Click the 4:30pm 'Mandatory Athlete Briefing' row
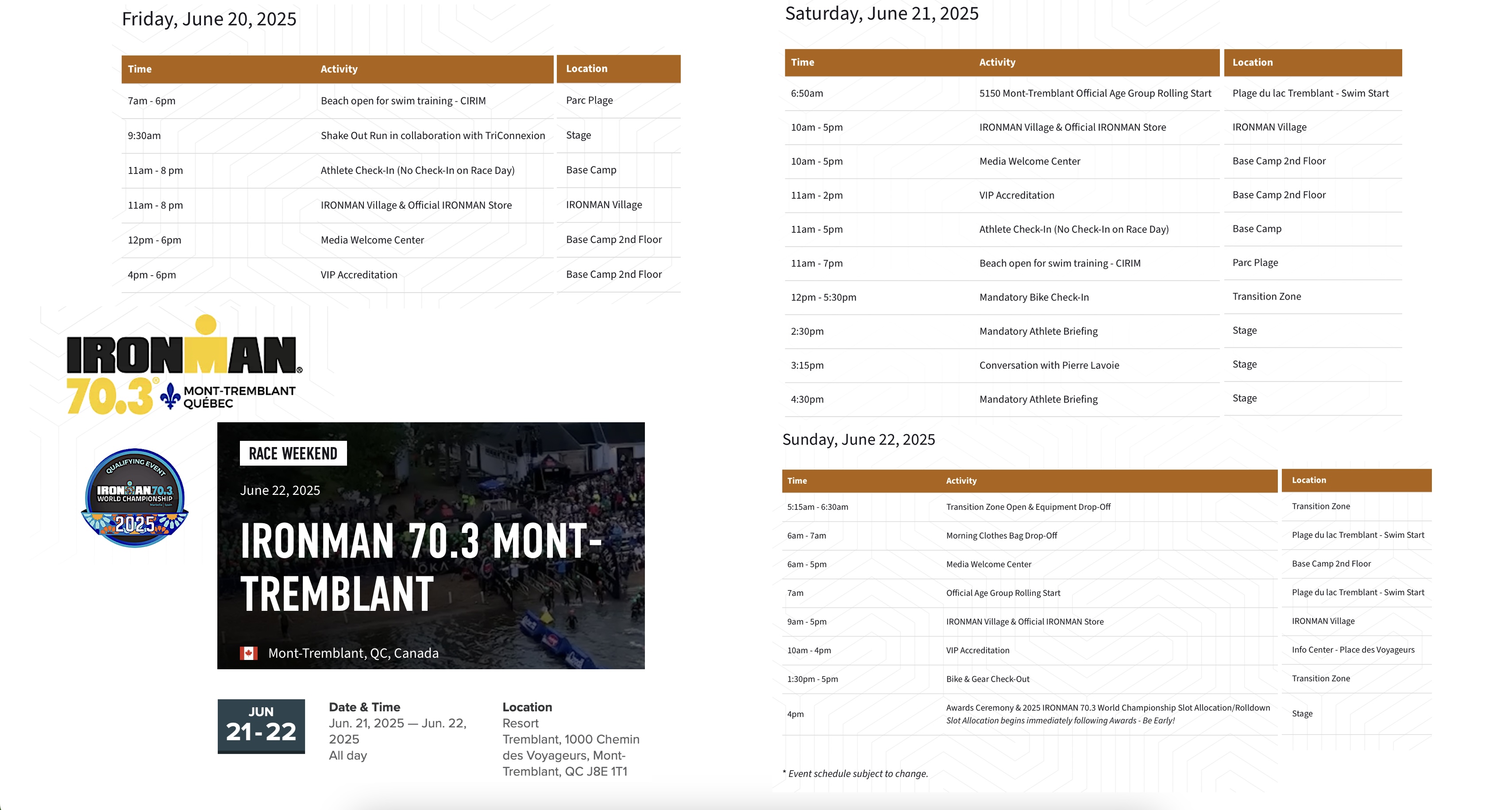The height and width of the screenshot is (810, 1512). pos(1093,399)
